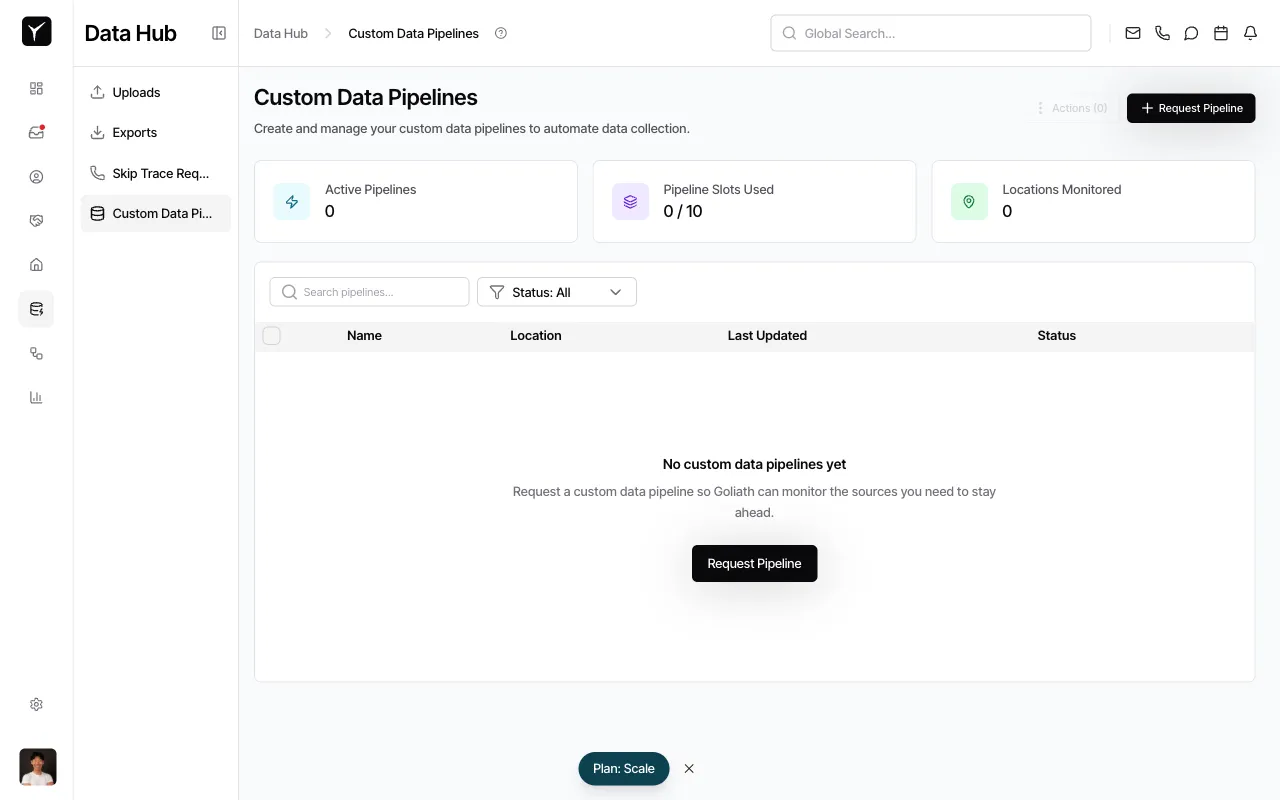The width and height of the screenshot is (1280, 800).
Task: Click the phone icon in top bar
Action: click(x=1162, y=33)
